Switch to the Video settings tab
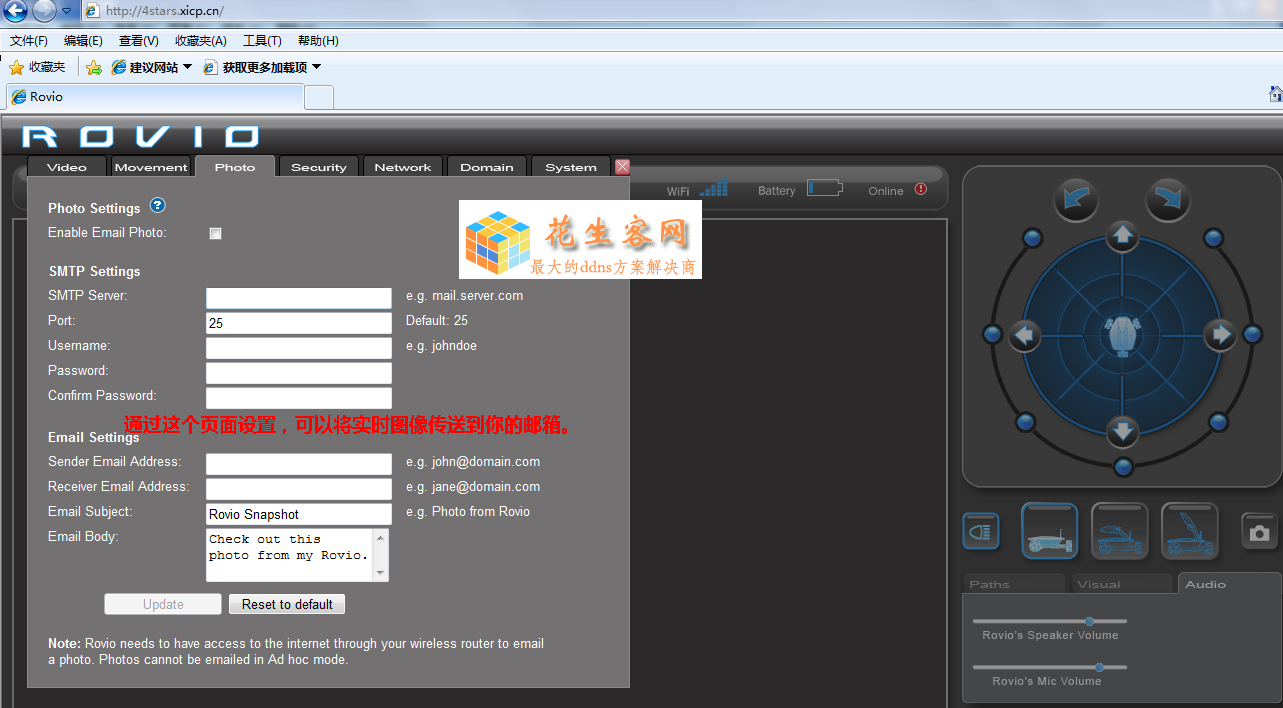 pos(67,167)
